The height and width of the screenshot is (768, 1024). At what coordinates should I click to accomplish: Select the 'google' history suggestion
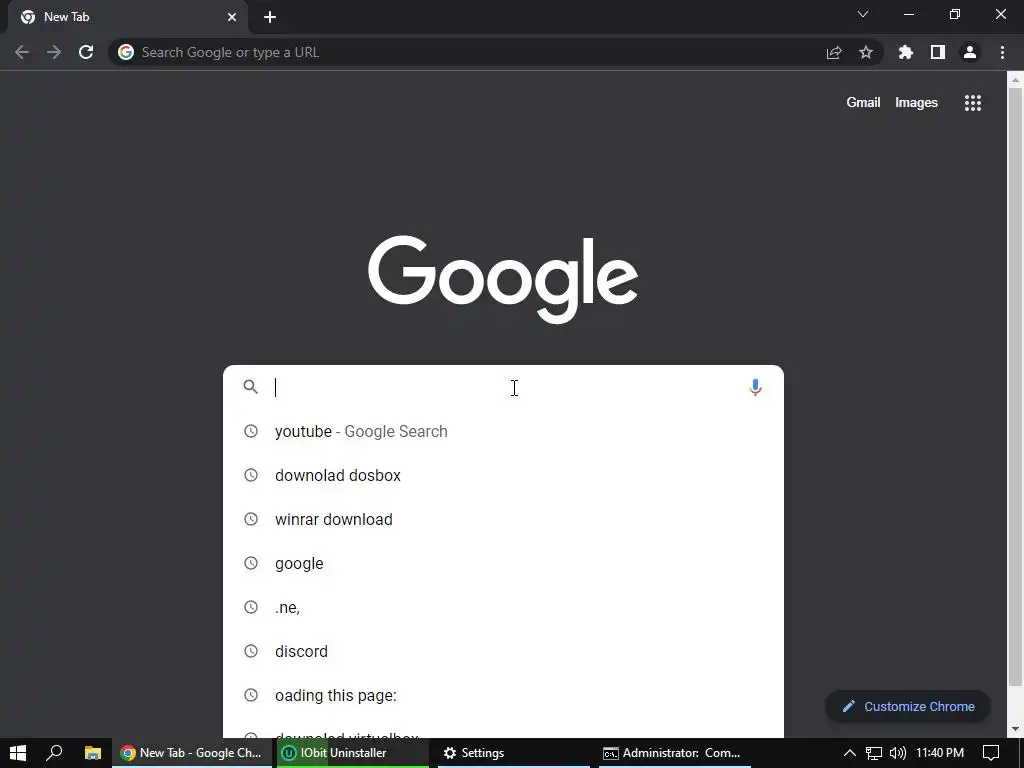pyautogui.click(x=503, y=564)
